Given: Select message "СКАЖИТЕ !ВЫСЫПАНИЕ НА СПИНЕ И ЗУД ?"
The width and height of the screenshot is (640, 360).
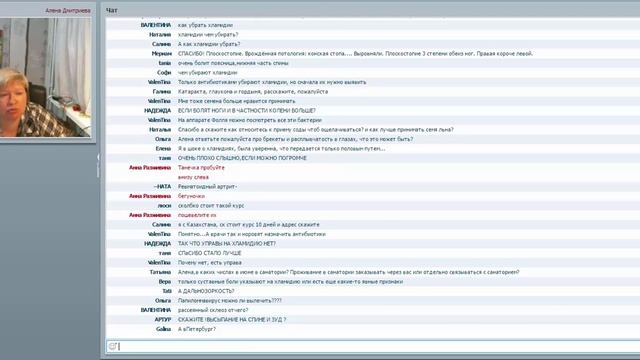Looking at the screenshot, I should (x=232, y=320).
